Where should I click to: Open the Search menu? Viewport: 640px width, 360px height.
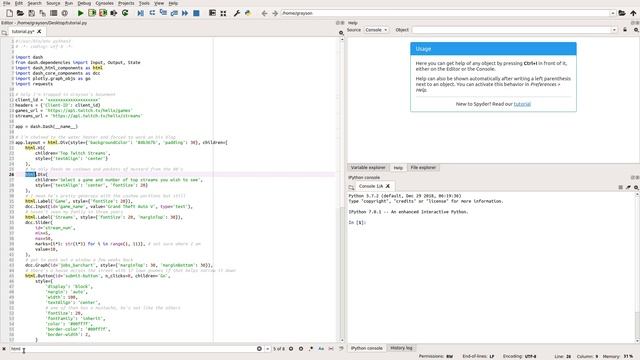34,3
